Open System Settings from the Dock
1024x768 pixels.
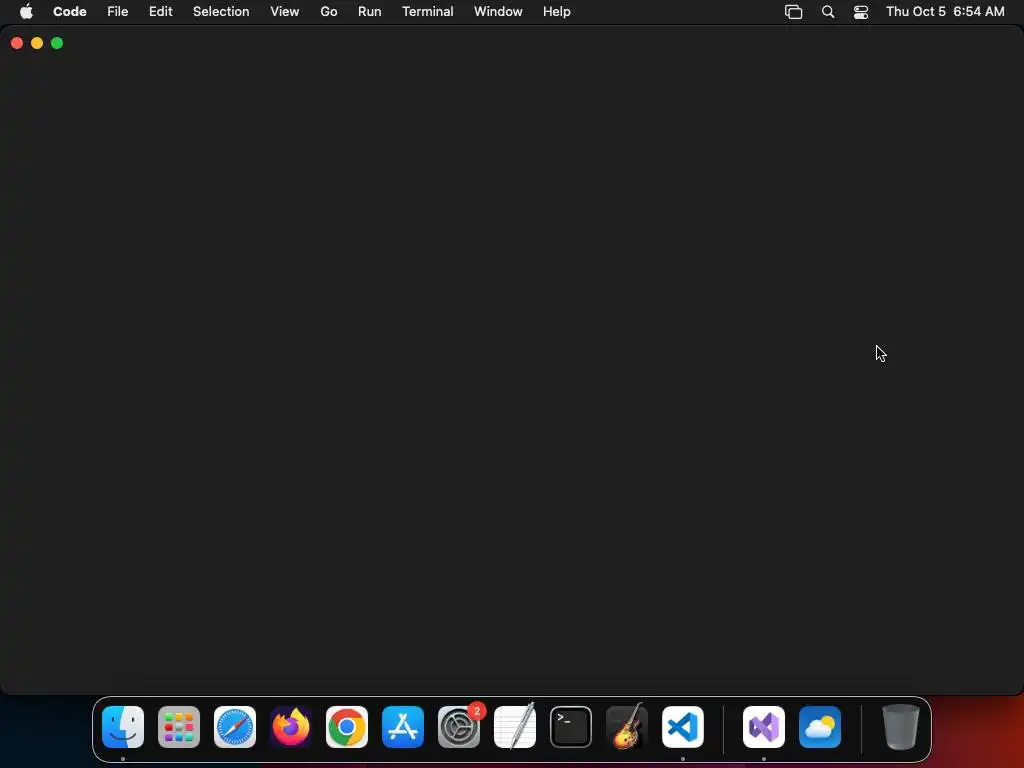click(x=459, y=727)
